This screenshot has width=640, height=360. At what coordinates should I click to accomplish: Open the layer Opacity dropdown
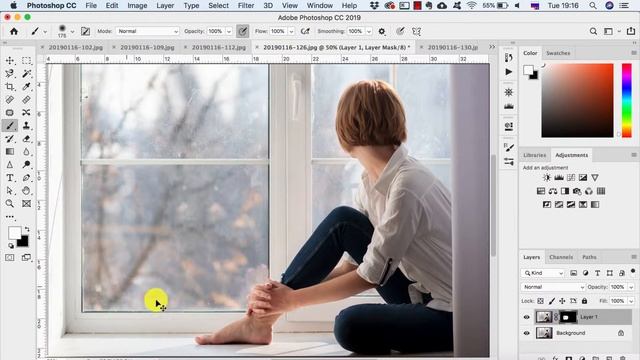tap(631, 287)
